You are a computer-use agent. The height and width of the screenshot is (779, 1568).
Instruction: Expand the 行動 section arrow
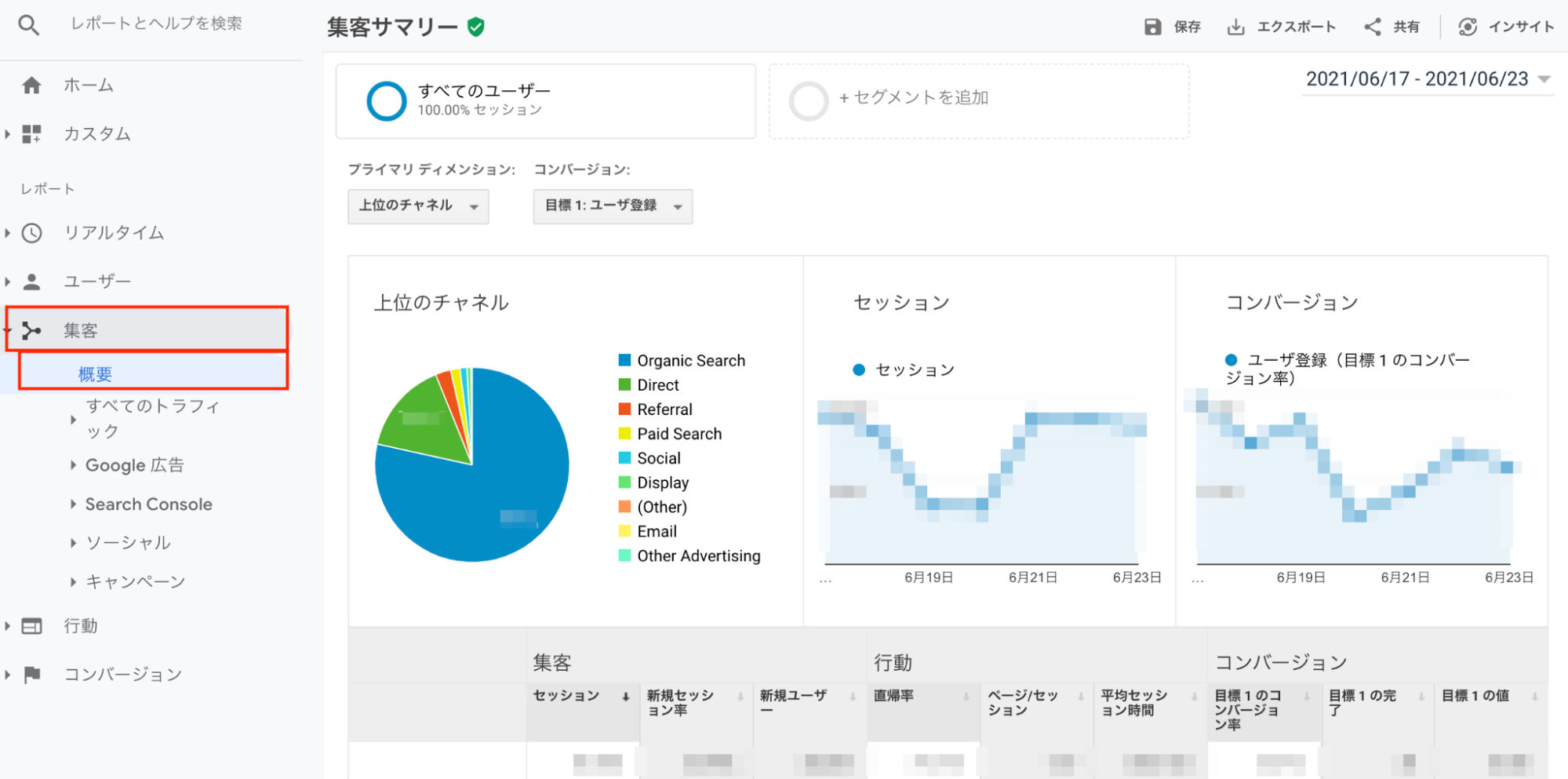click(8, 626)
